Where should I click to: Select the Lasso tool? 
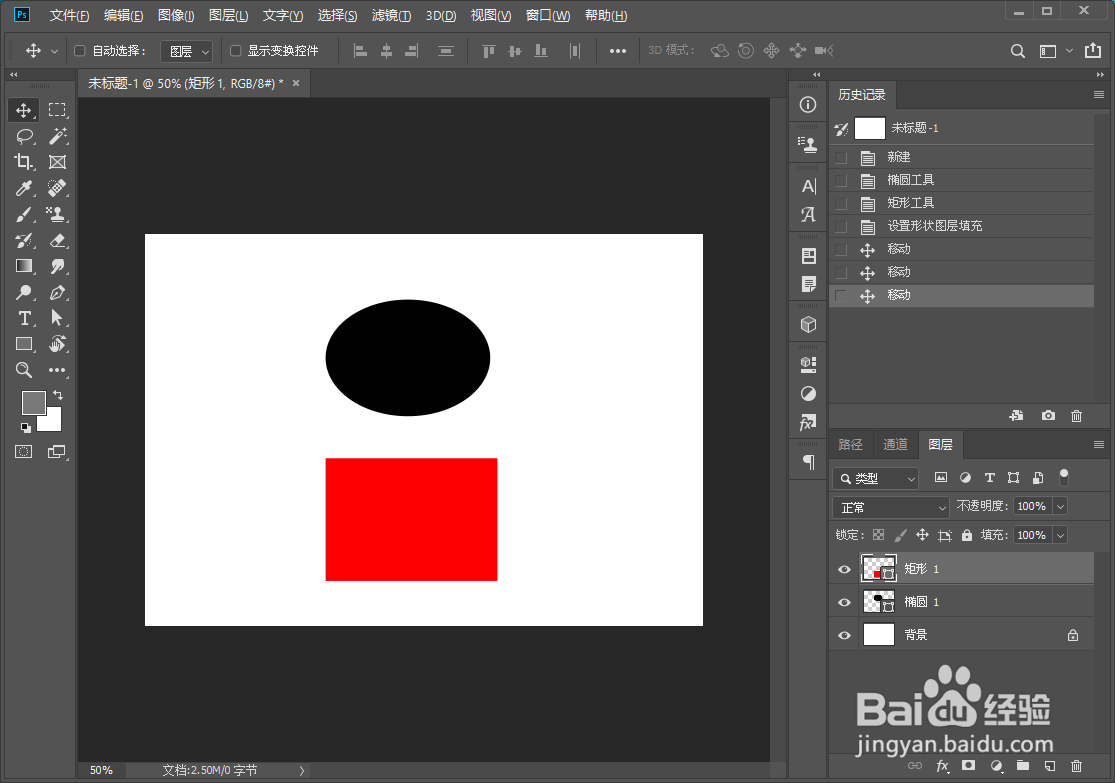point(23,136)
